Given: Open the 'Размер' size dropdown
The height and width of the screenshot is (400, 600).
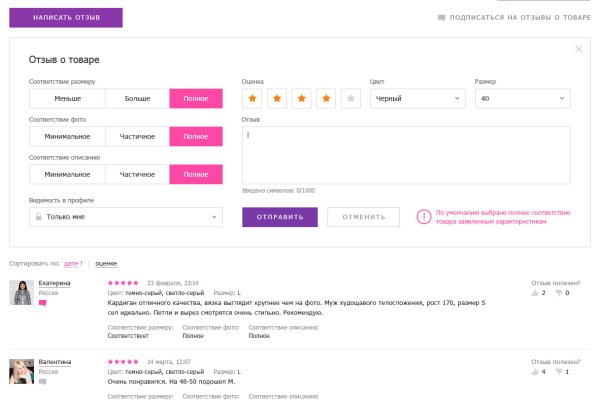Looking at the screenshot, I should click(523, 98).
